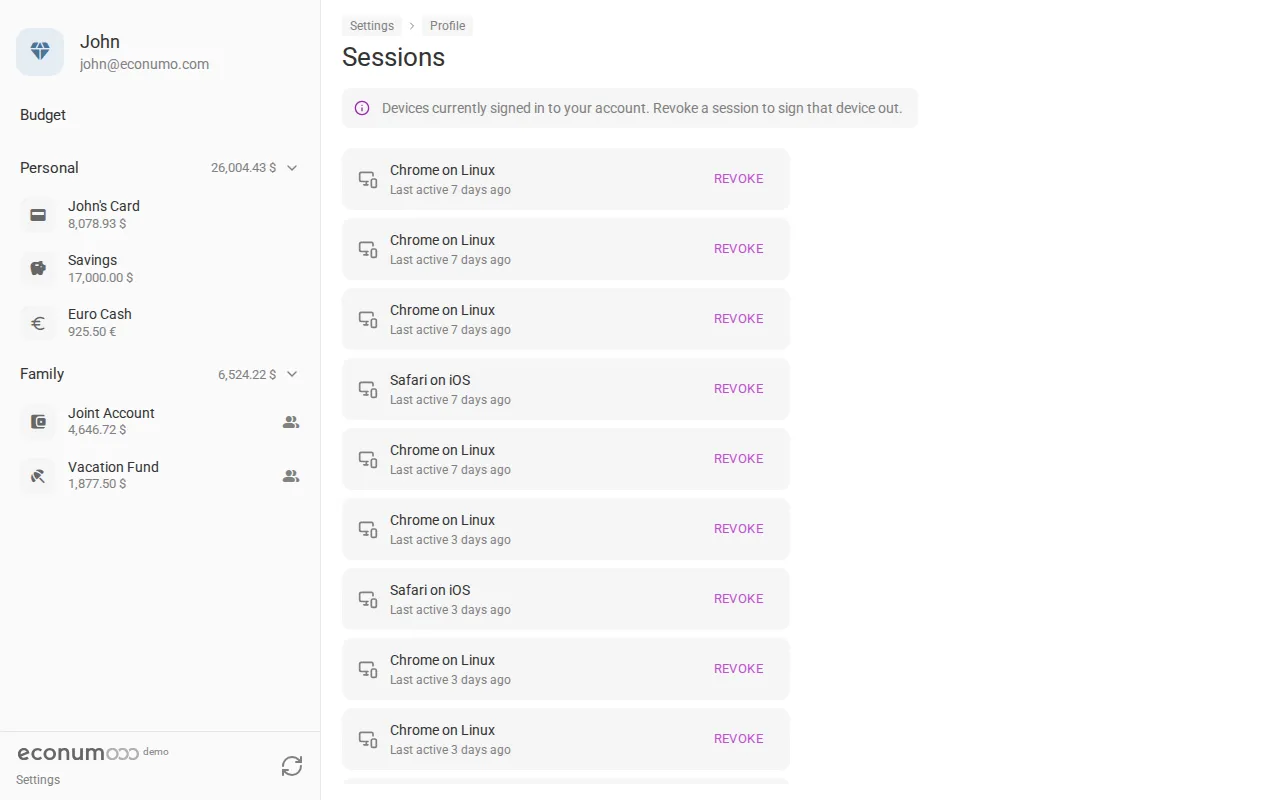
Task: Click John's diamond avatar icon
Action: 40,52
